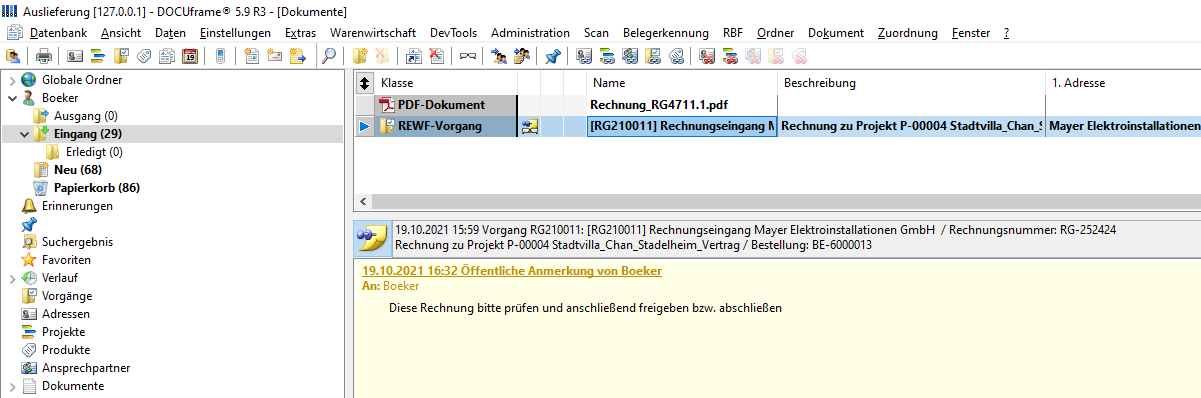Open Vorgänge in the sidebar
The image size is (1201, 398).
click(x=67, y=296)
